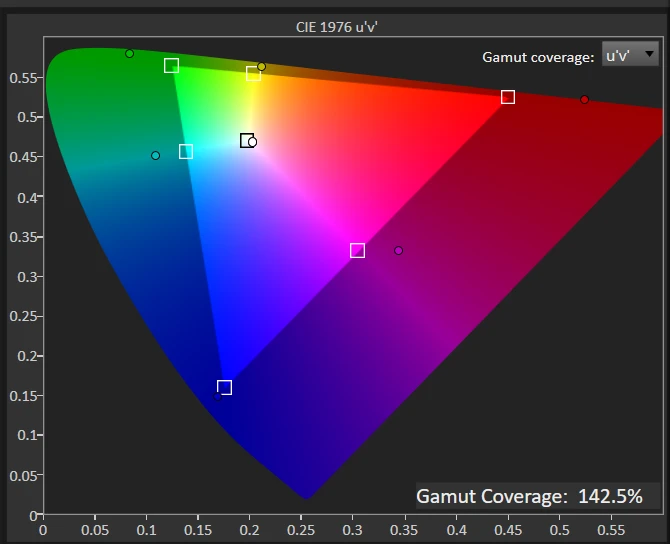This screenshot has width=670, height=544.
Task: Select the green primary target square
Action: pos(171,66)
